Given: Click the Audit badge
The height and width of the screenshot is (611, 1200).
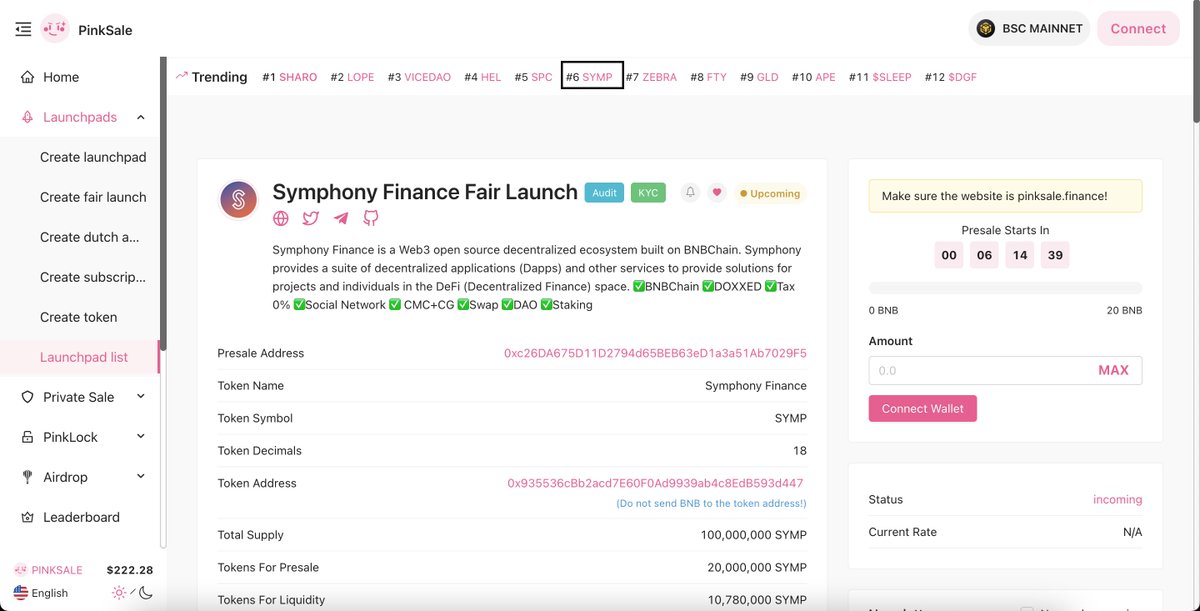Looking at the screenshot, I should (x=604, y=193).
